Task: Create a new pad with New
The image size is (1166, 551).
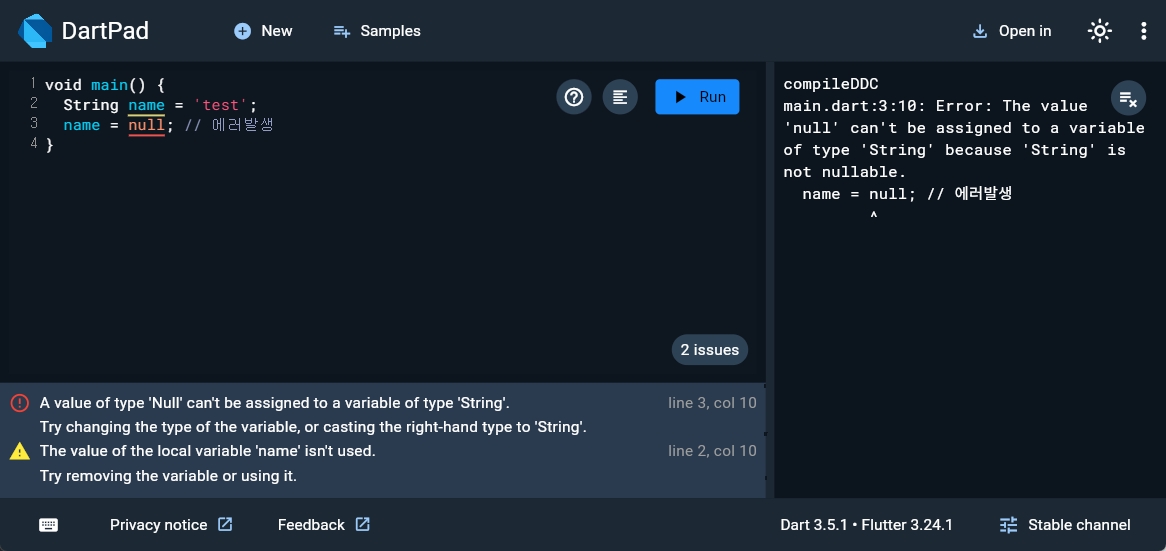Action: pyautogui.click(x=263, y=31)
